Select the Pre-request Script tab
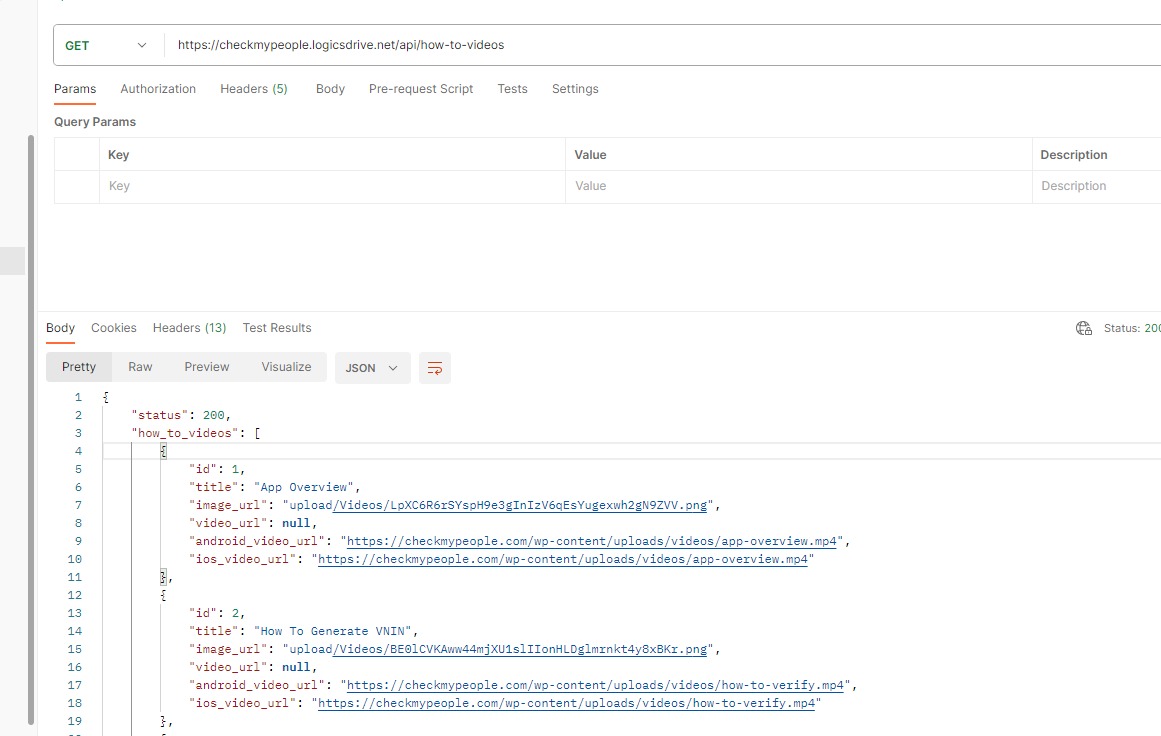This screenshot has height=736, width=1161. (x=421, y=89)
